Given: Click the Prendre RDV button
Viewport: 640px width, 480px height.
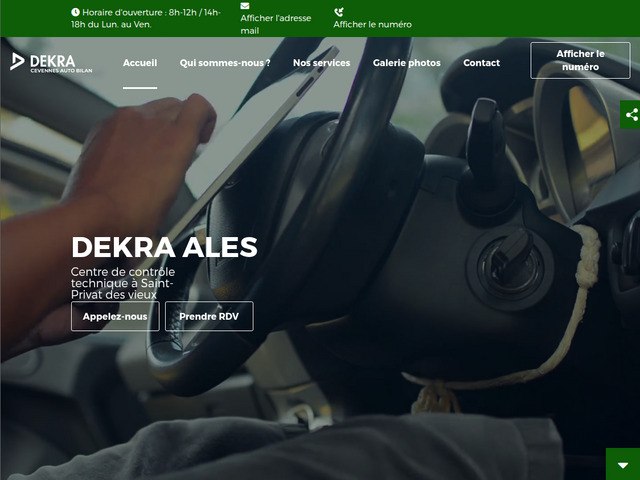Looking at the screenshot, I should pos(209,316).
